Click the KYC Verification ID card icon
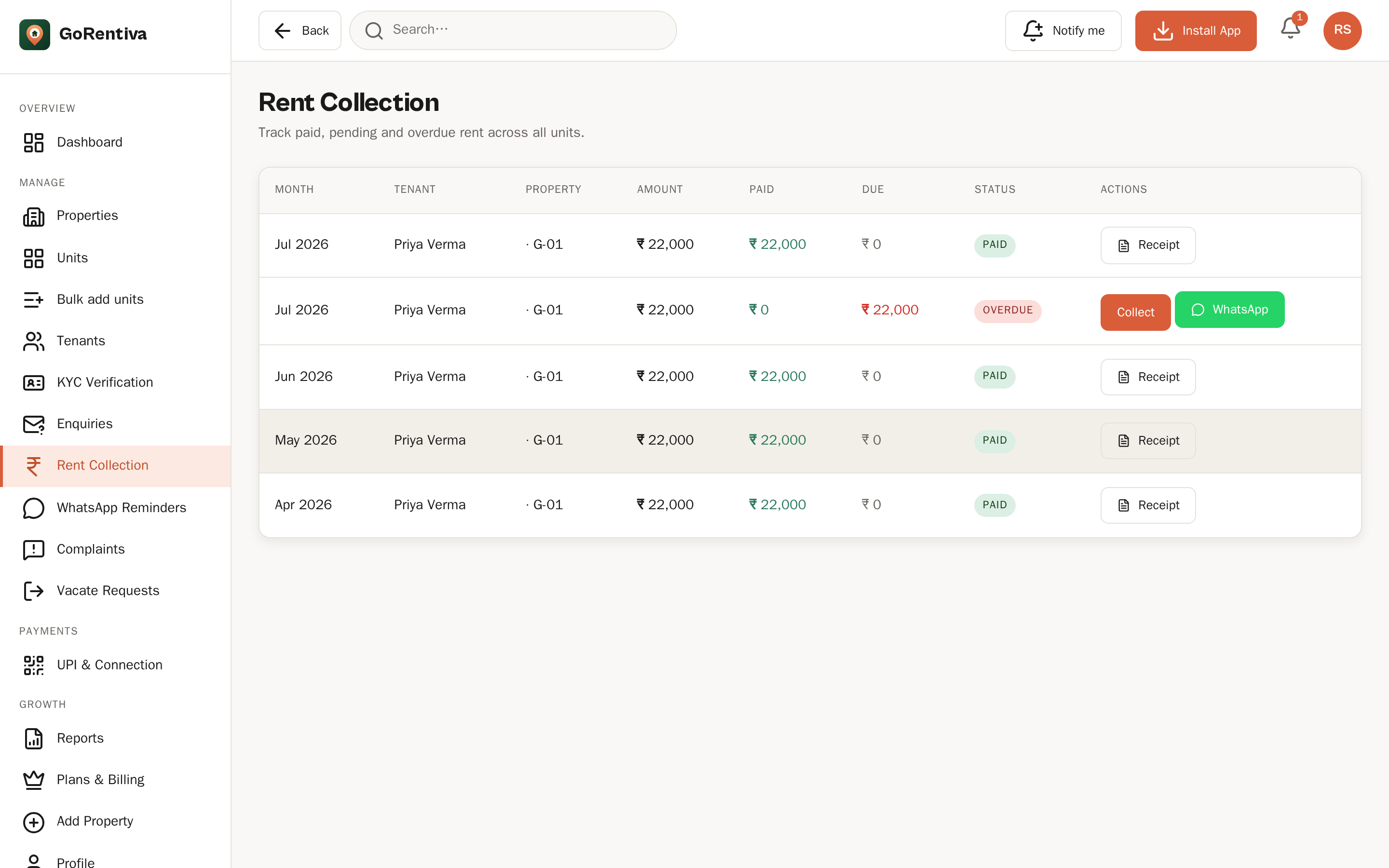 point(33,383)
